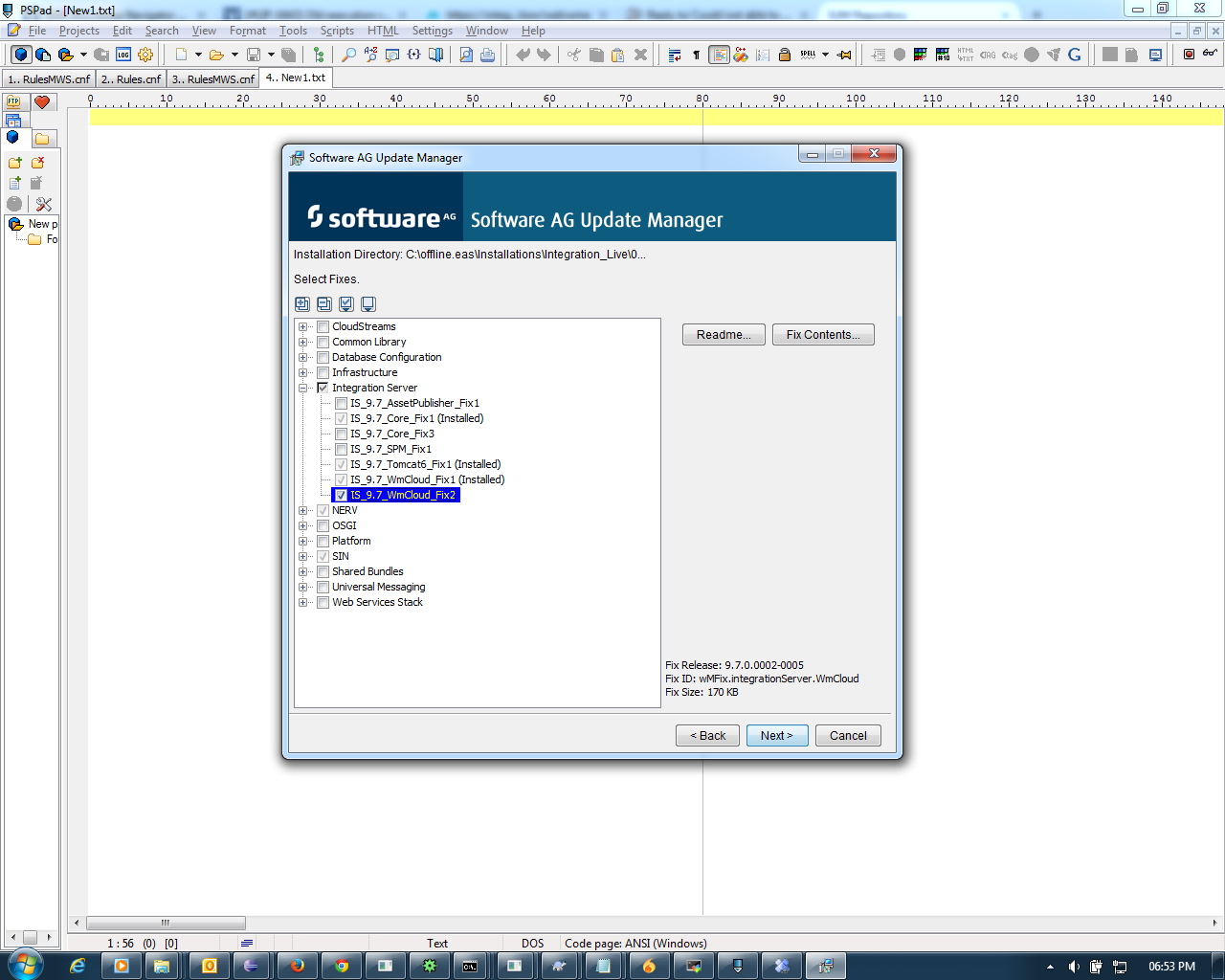The width and height of the screenshot is (1225, 980).
Task: Click the volume icon in system tray
Action: pos(1074,967)
